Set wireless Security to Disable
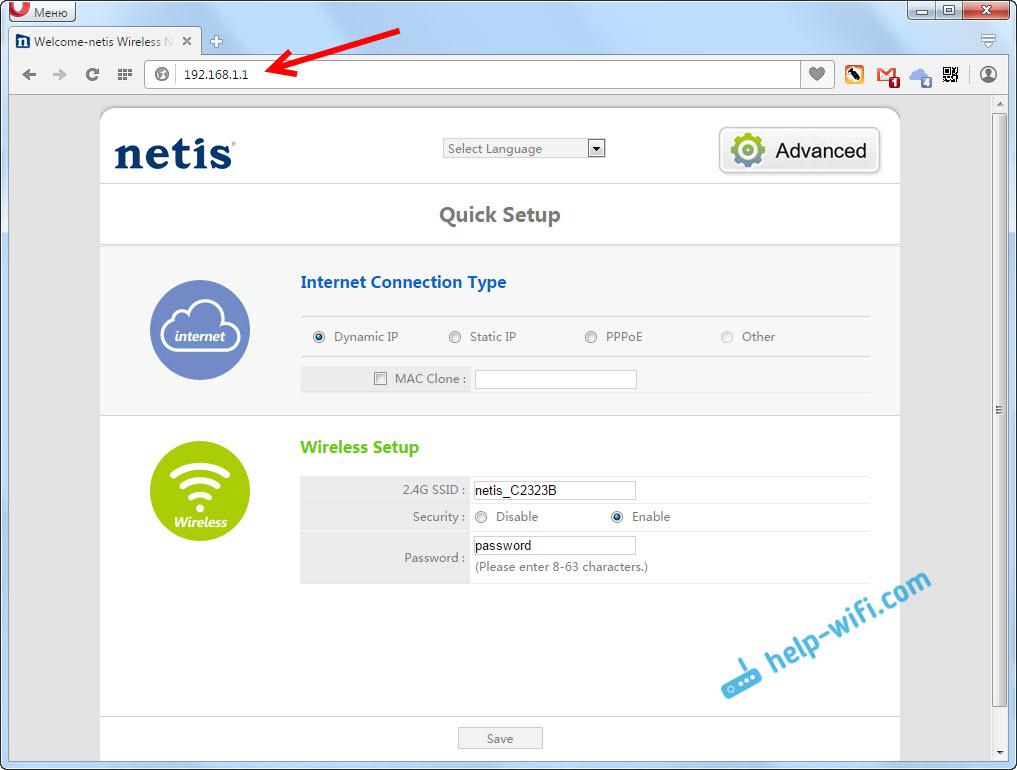Image resolution: width=1017 pixels, height=770 pixels. 481,517
